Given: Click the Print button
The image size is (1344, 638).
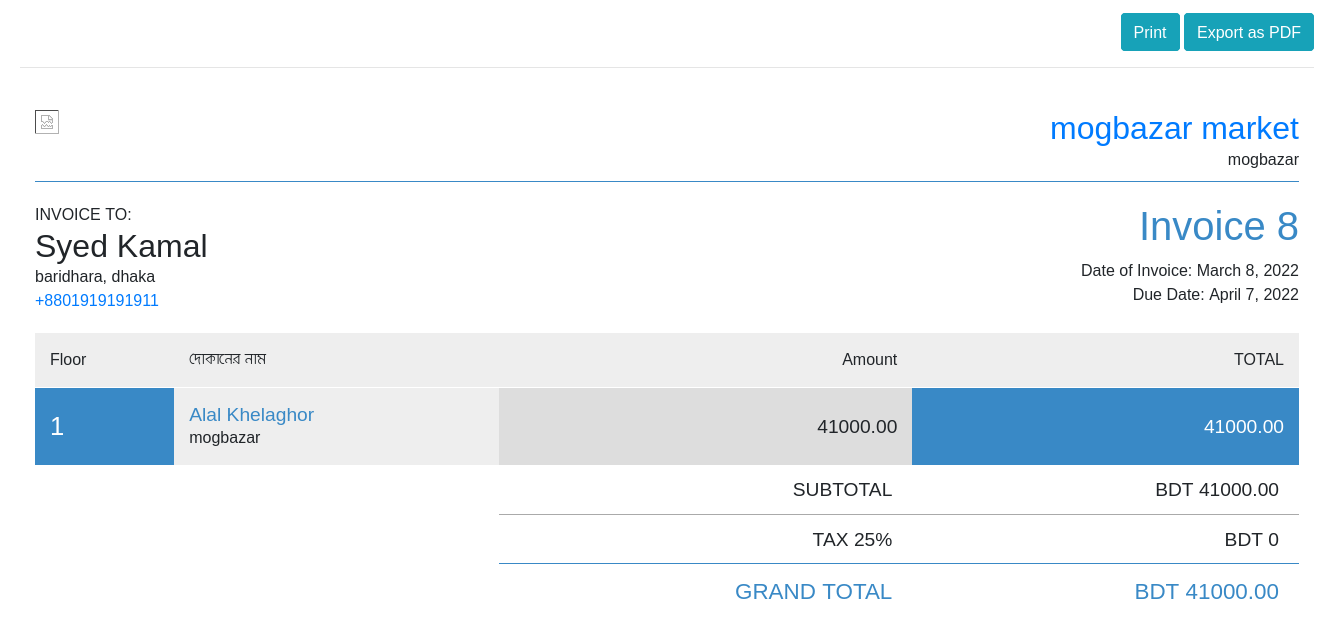Looking at the screenshot, I should click(1150, 32).
